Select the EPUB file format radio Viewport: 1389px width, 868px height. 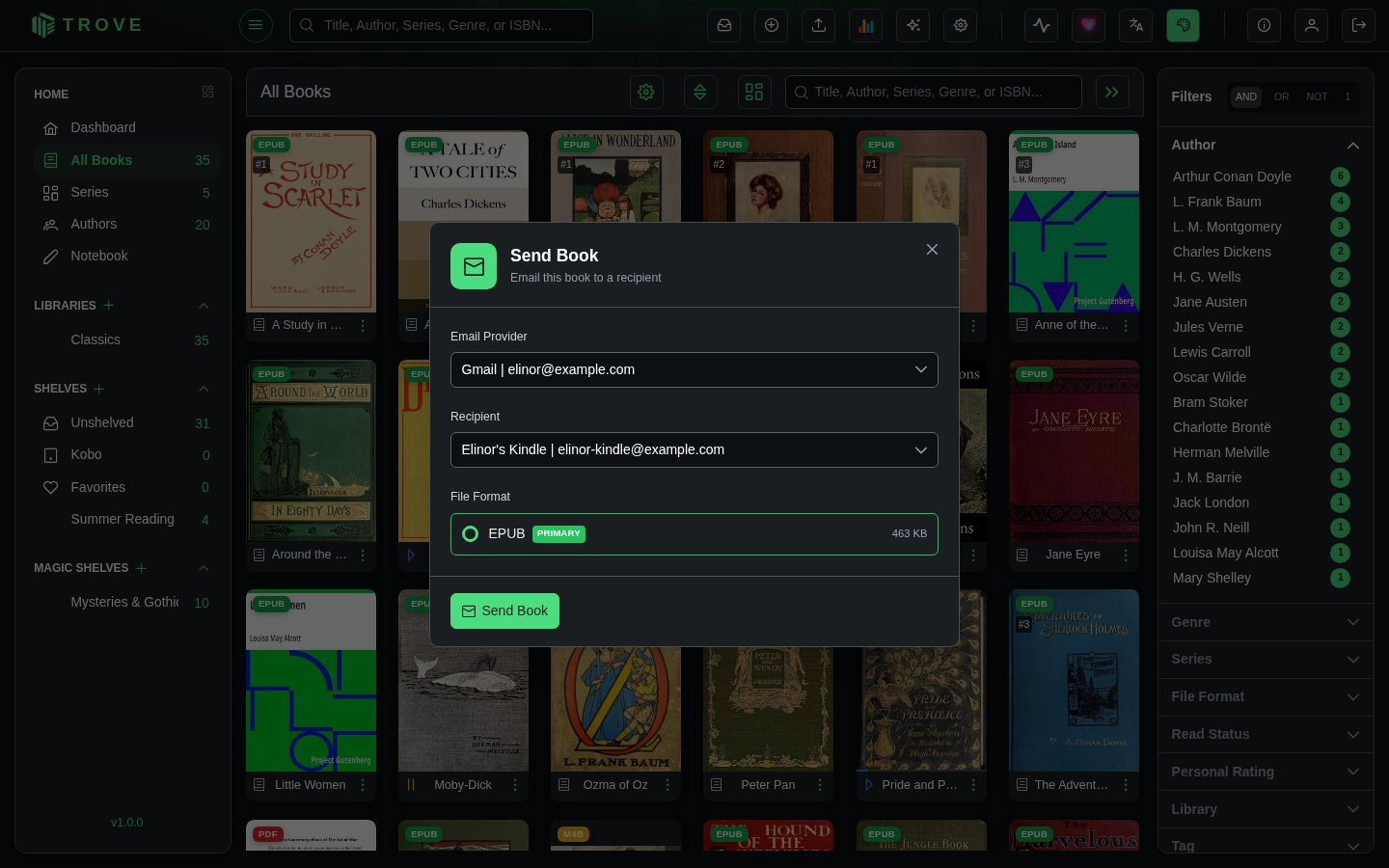(x=470, y=533)
